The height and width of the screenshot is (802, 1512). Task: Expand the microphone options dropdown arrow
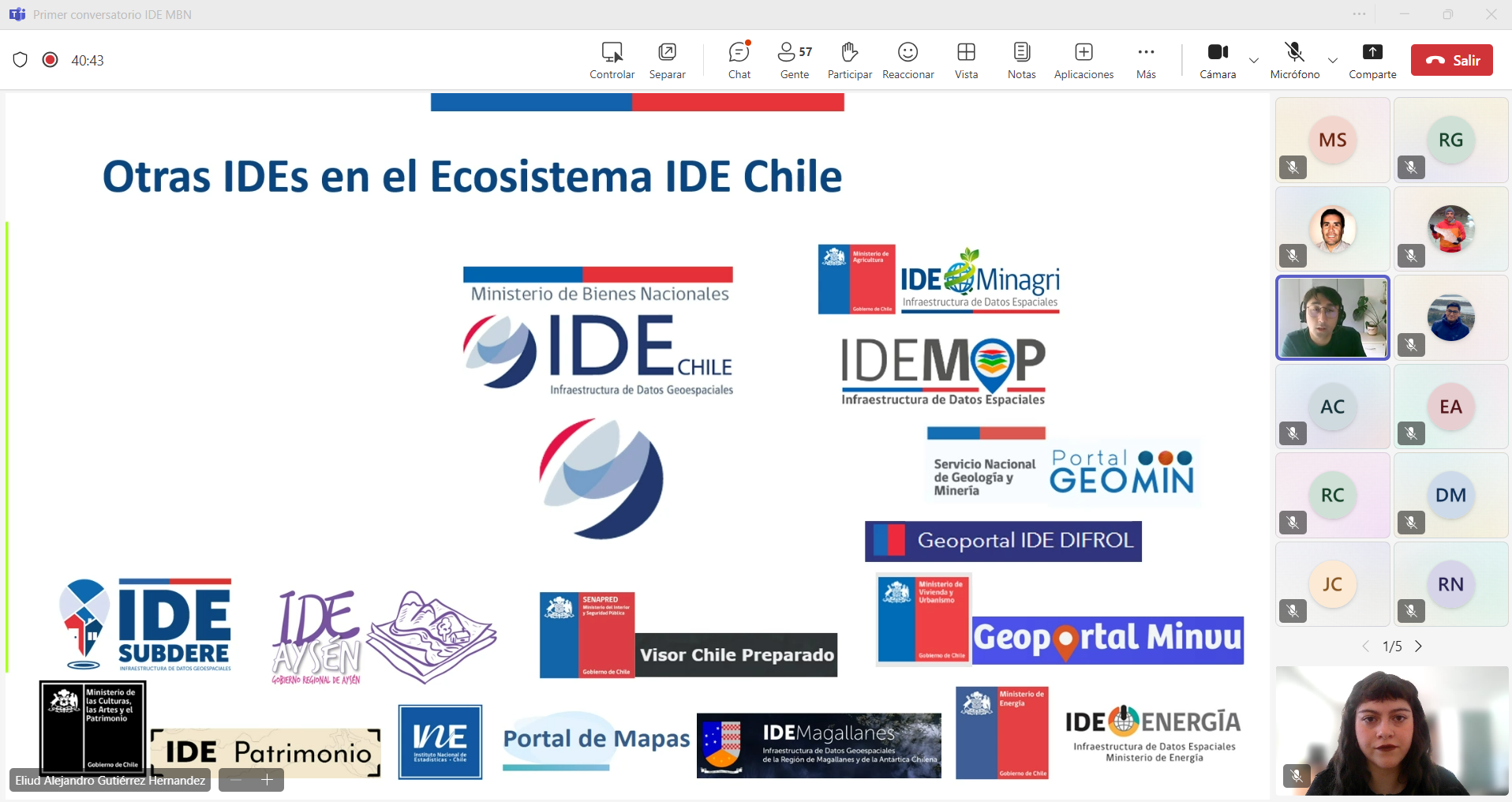1332,60
